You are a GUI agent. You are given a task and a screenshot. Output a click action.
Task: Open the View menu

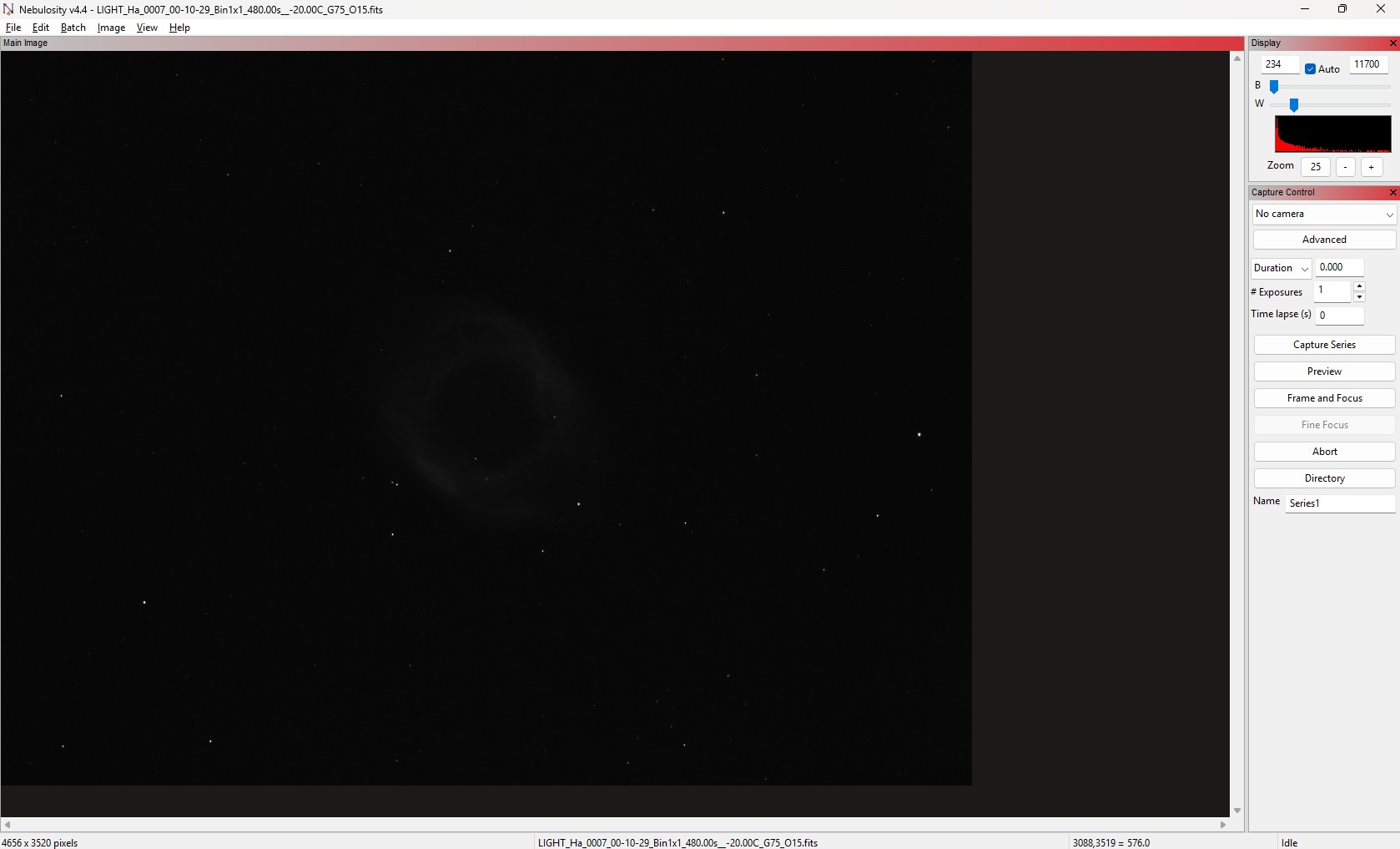pos(147,27)
